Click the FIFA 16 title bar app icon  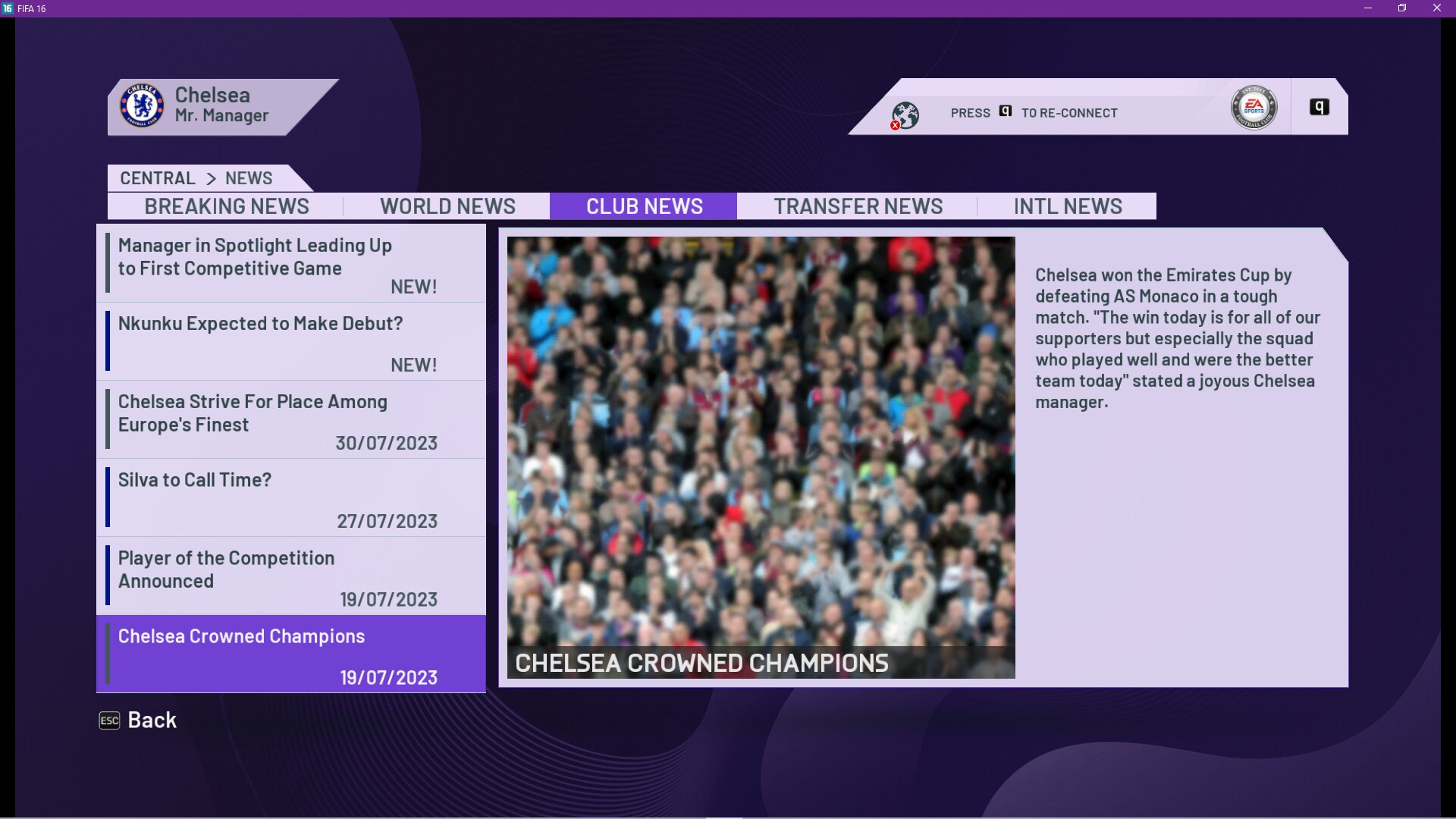tap(8, 8)
